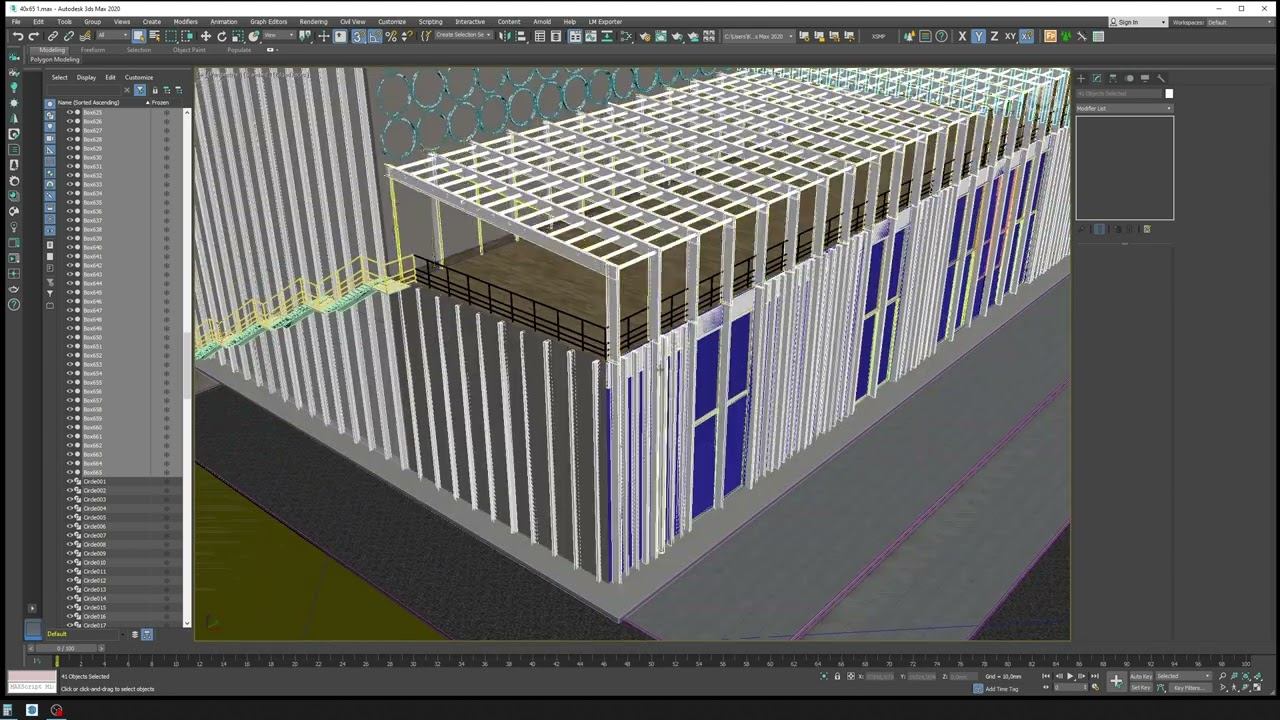1280x720 pixels.
Task: Toggle visibility eye for Box625
Action: click(x=70, y=112)
